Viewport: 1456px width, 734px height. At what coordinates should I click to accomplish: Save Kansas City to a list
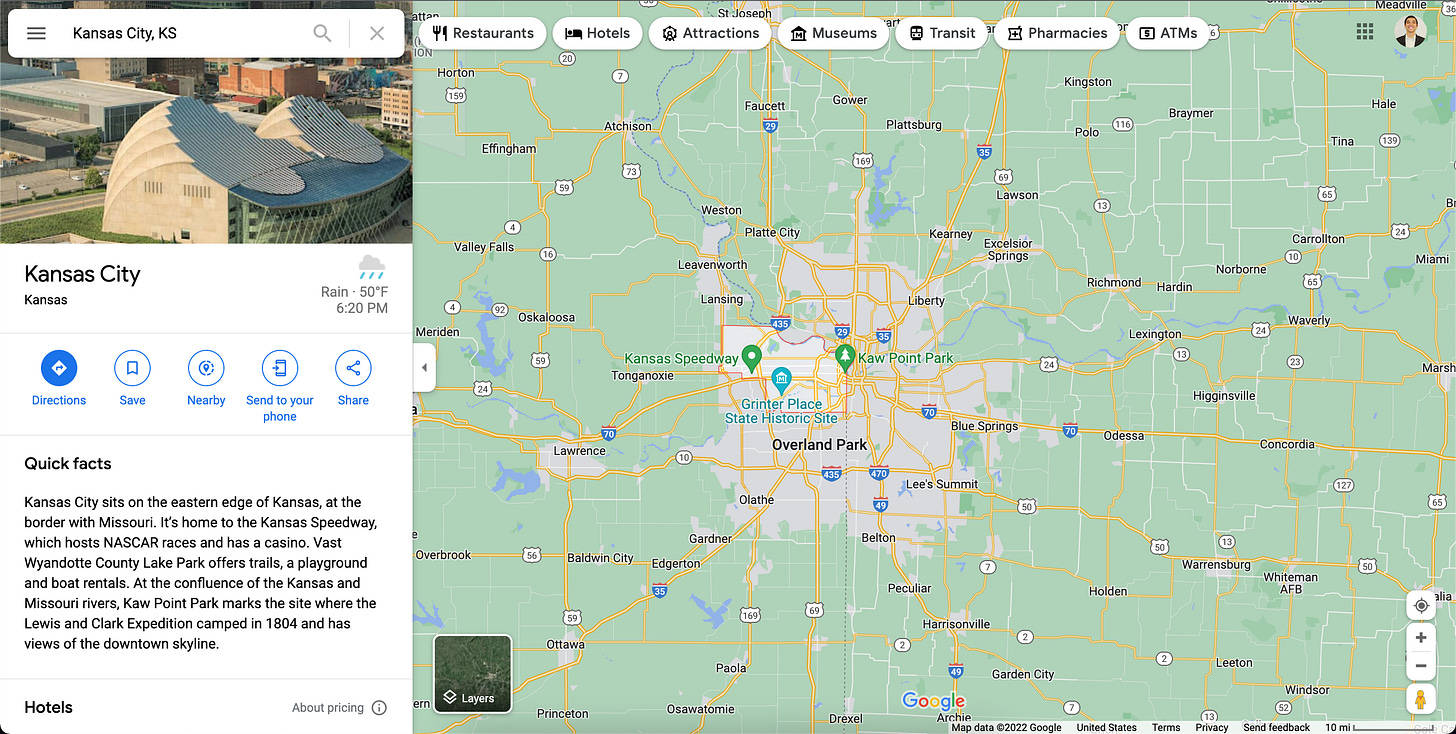132,378
